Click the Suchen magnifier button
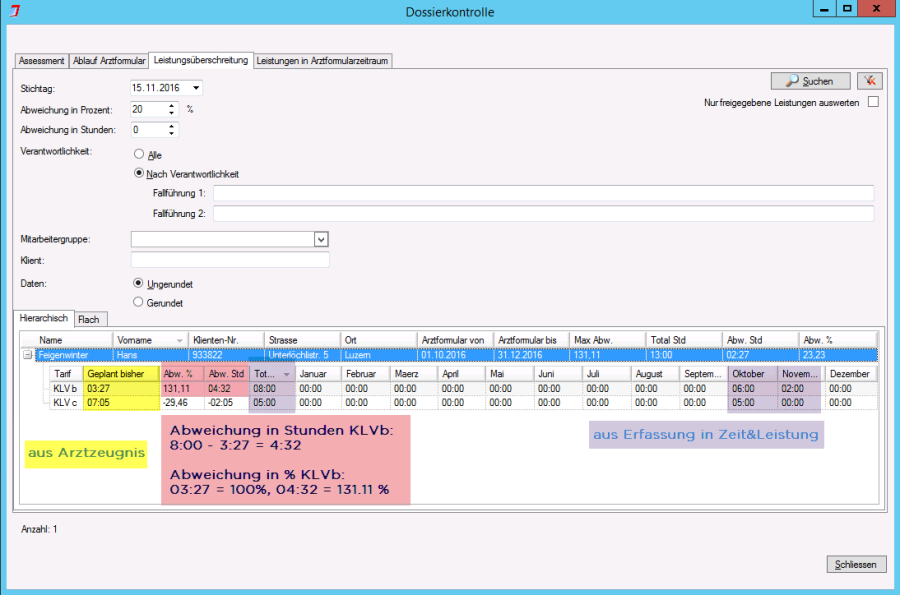The height and width of the screenshot is (595, 900). pos(810,81)
